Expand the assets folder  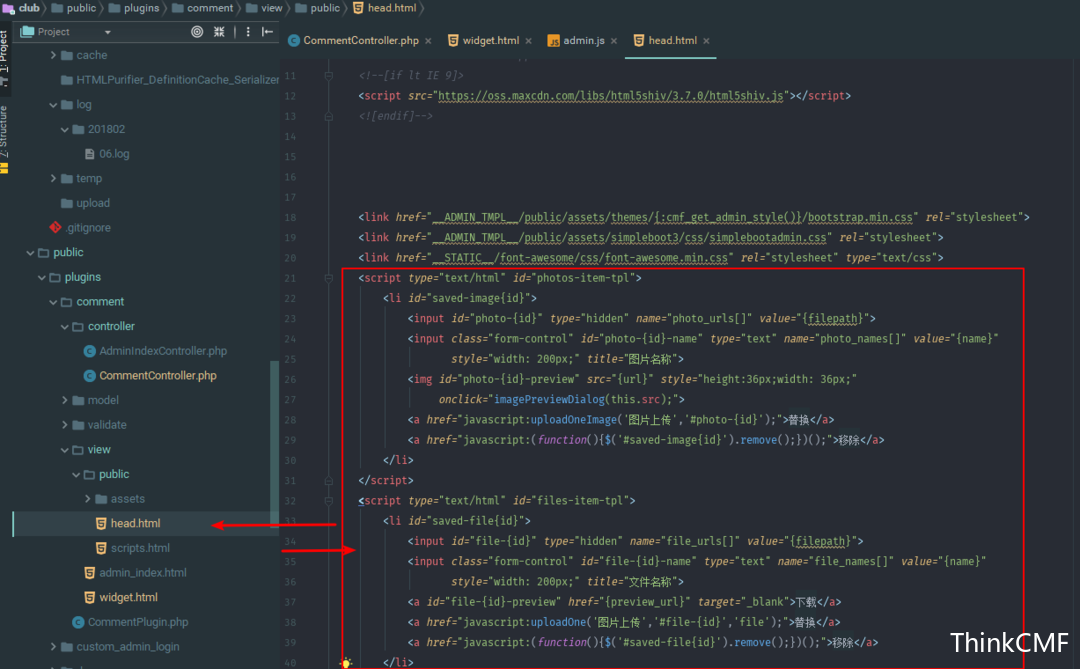[x=87, y=499]
